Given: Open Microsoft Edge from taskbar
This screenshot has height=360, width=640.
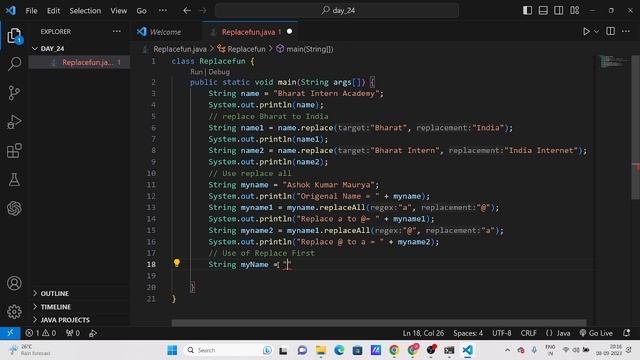Looking at the screenshot, I should click(339, 350).
